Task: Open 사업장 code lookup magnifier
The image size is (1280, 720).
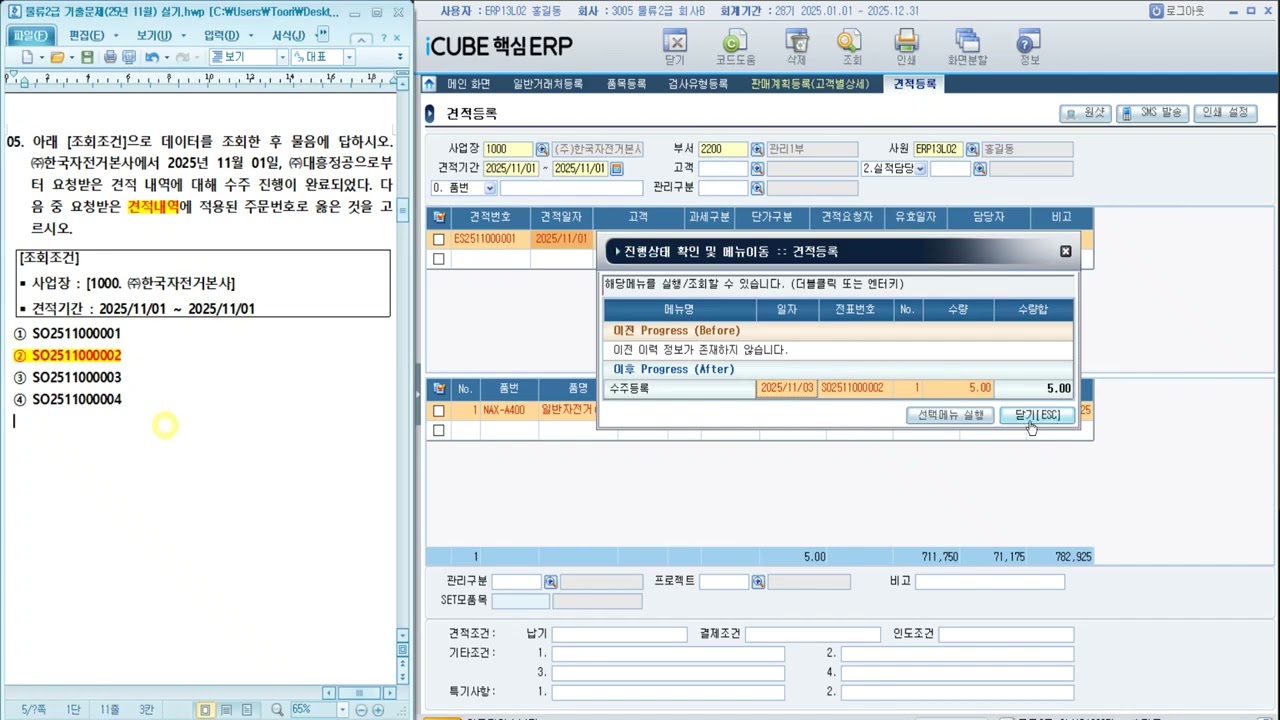Action: (x=542, y=150)
